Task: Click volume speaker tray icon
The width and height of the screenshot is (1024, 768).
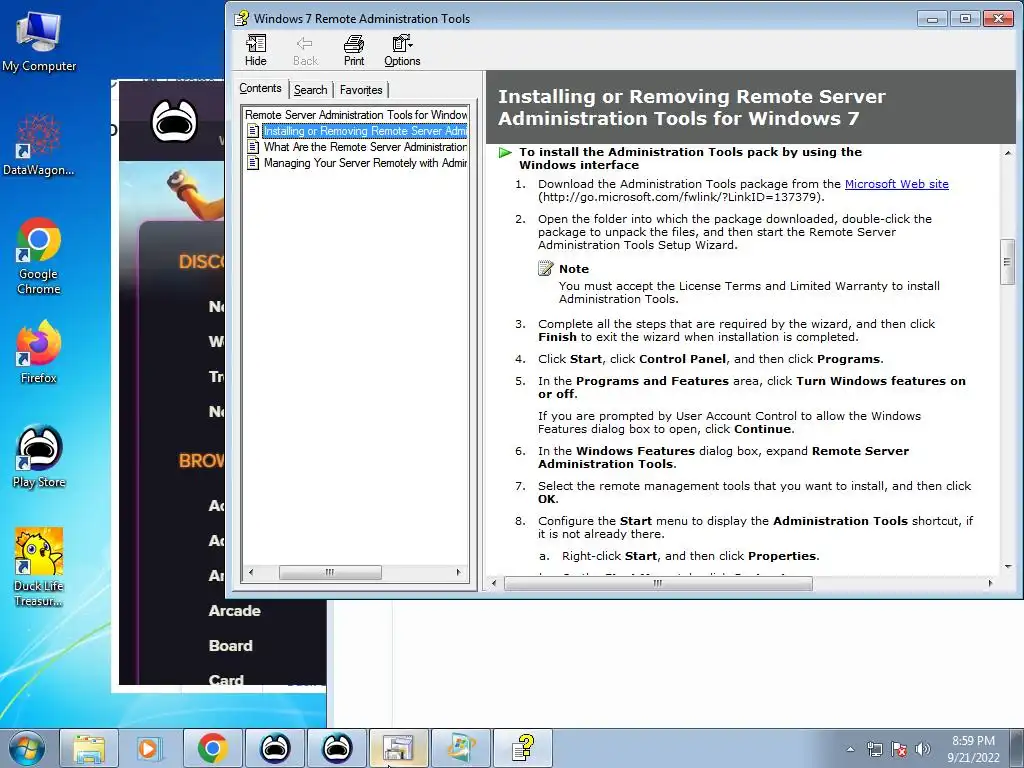Action: point(922,749)
